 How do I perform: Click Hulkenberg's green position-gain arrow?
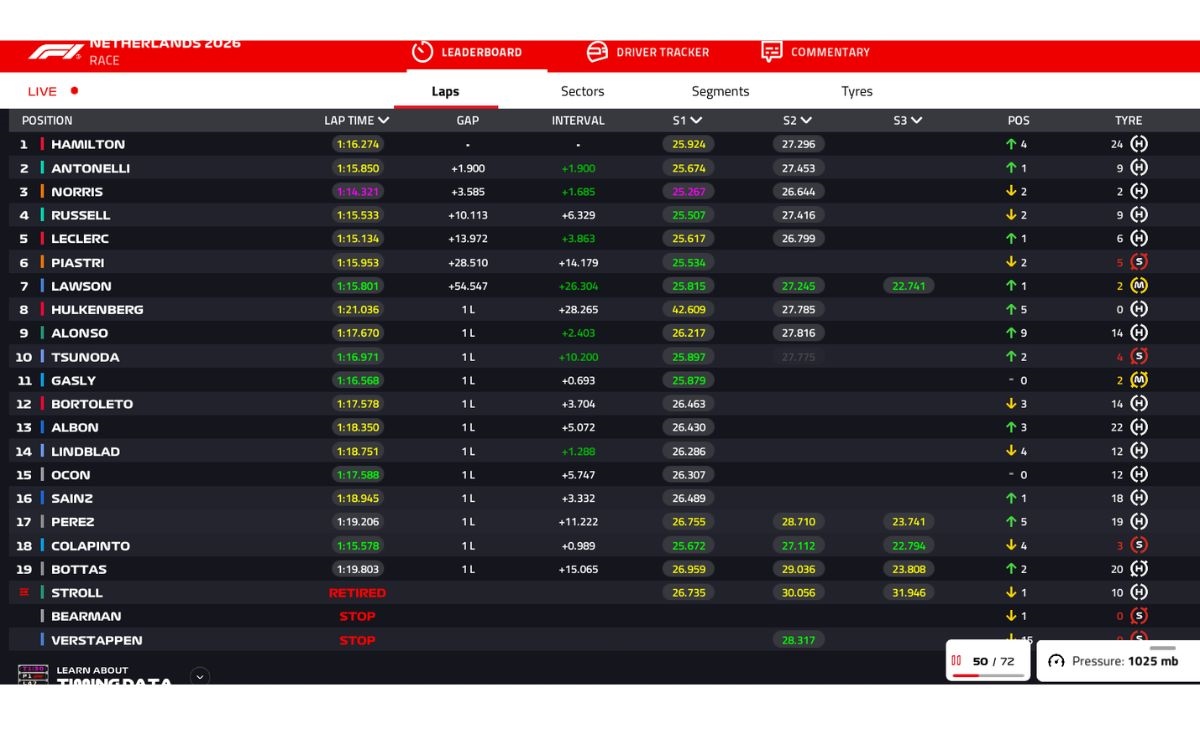[1011, 309]
